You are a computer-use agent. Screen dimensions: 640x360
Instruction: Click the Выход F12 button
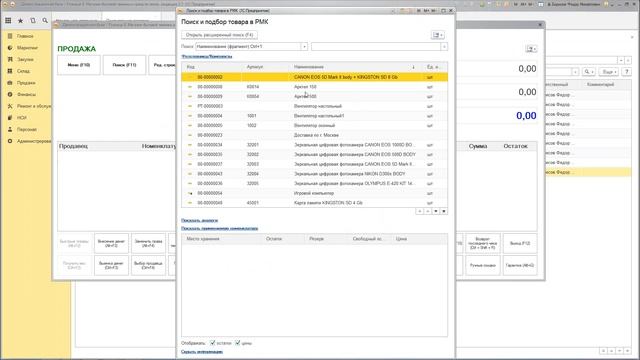pyautogui.click(x=520, y=244)
